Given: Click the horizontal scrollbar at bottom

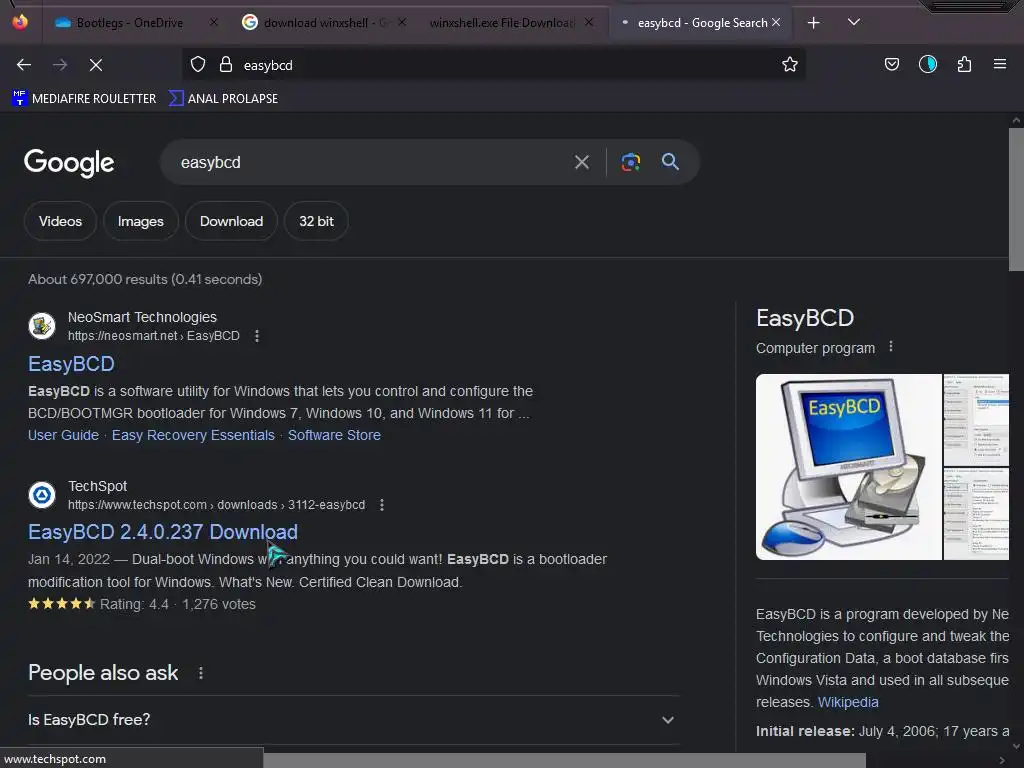Looking at the screenshot, I should (x=565, y=760).
